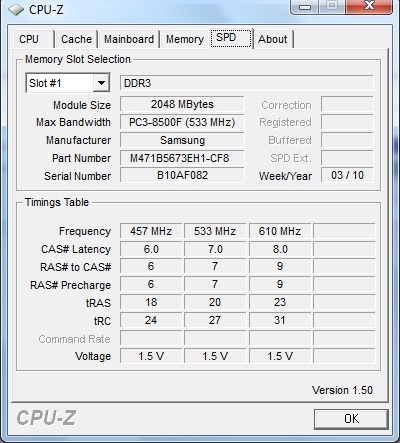400x443 pixels.
Task: Click the 533 MHz frequency cell
Action: point(215,231)
